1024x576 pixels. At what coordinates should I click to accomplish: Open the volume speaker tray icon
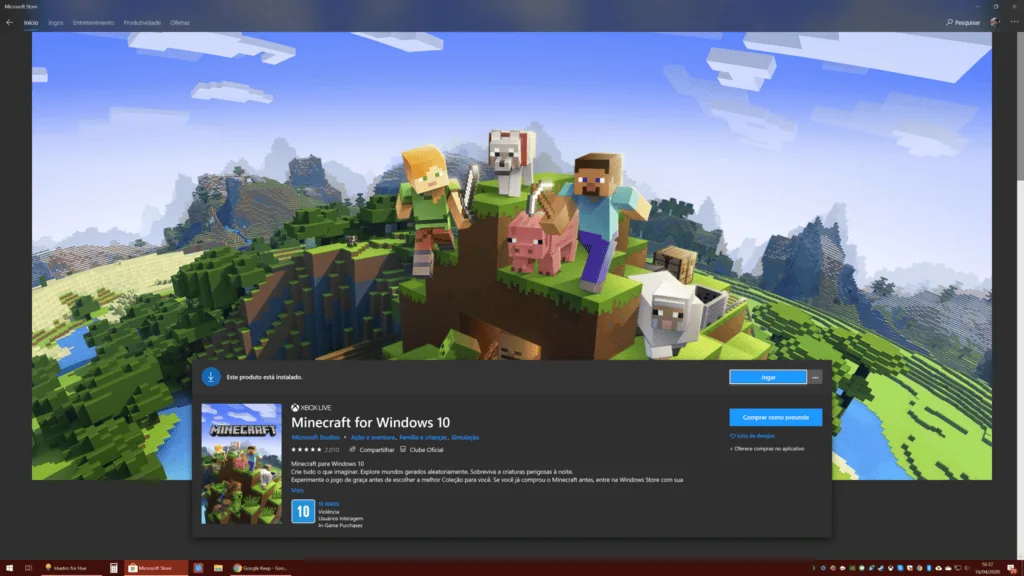point(967,568)
